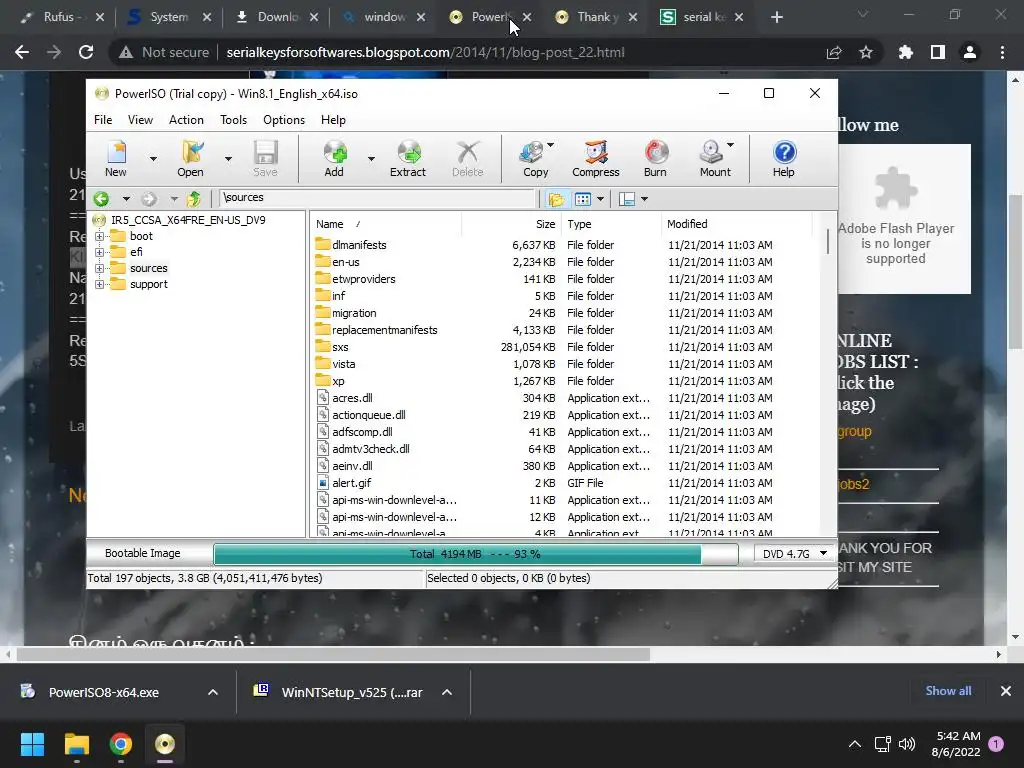Click the New image toolbar icon

pyautogui.click(x=116, y=158)
